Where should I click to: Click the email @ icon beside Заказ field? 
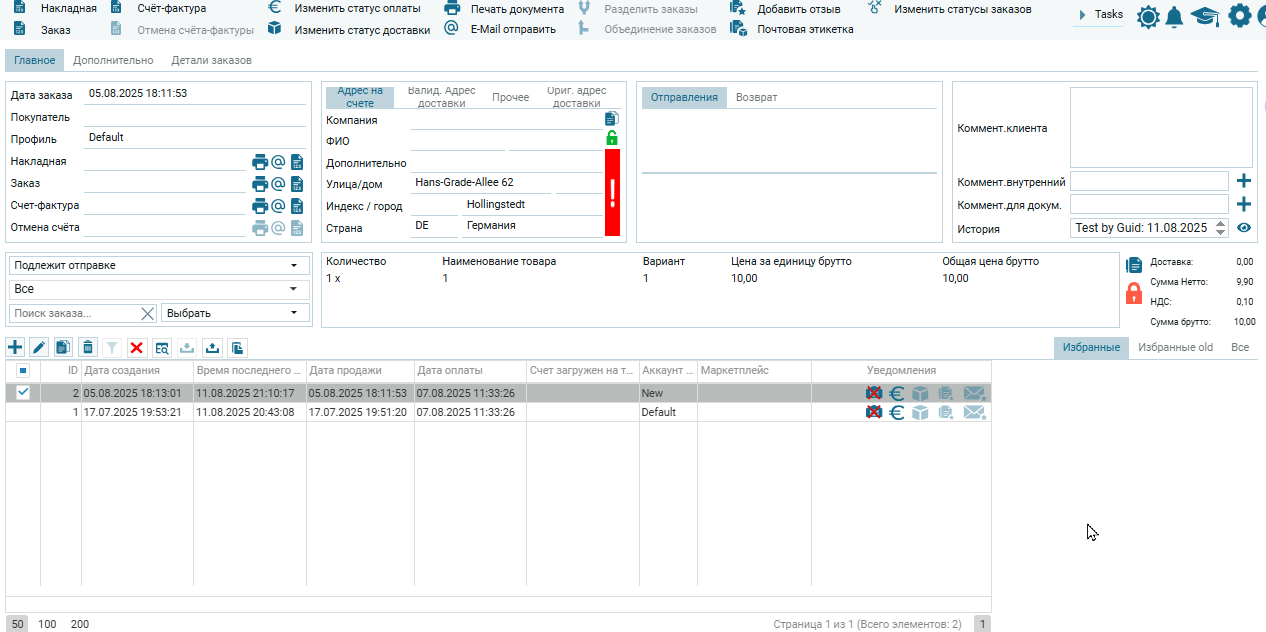click(279, 184)
